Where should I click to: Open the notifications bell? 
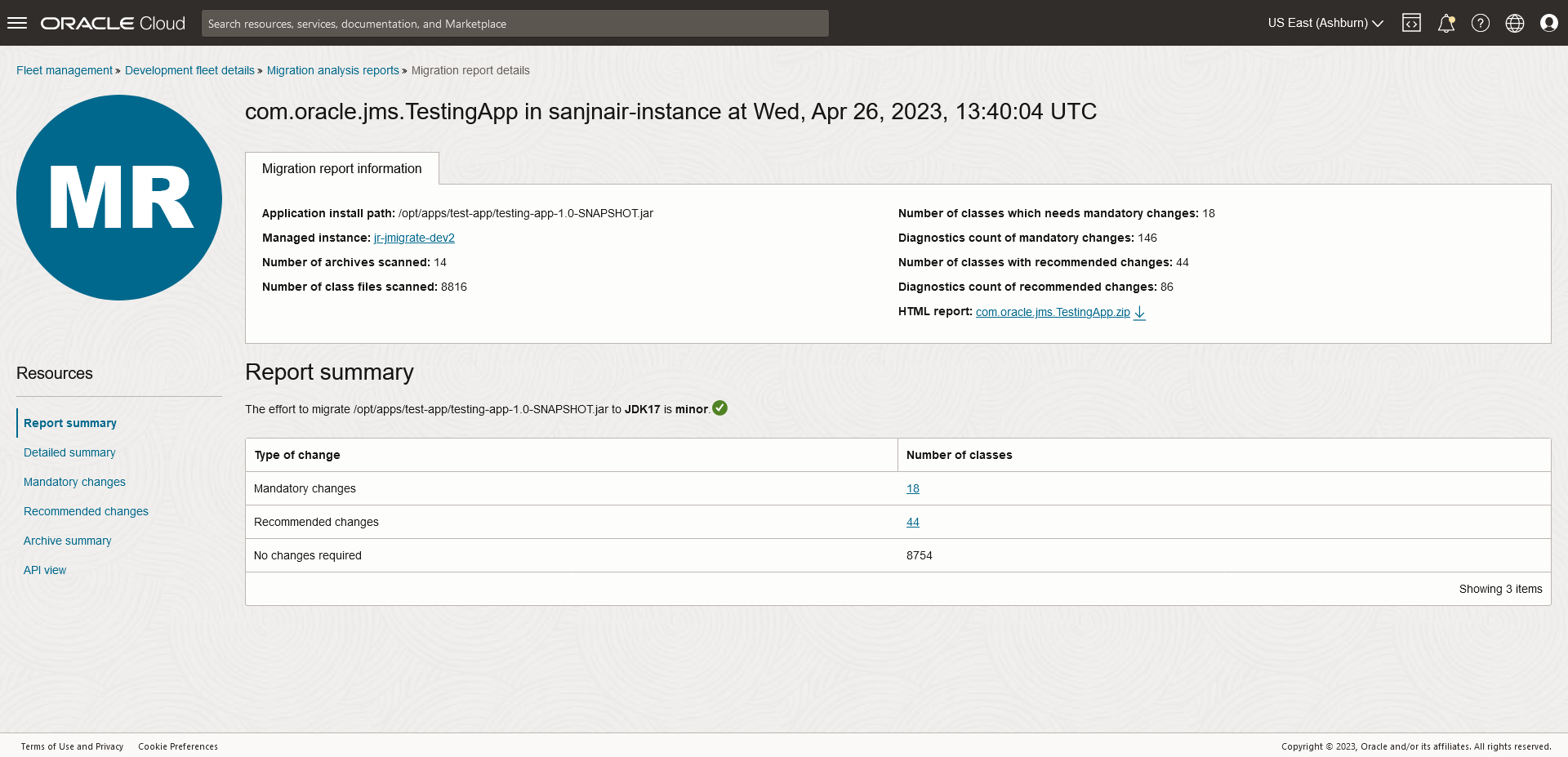1446,23
